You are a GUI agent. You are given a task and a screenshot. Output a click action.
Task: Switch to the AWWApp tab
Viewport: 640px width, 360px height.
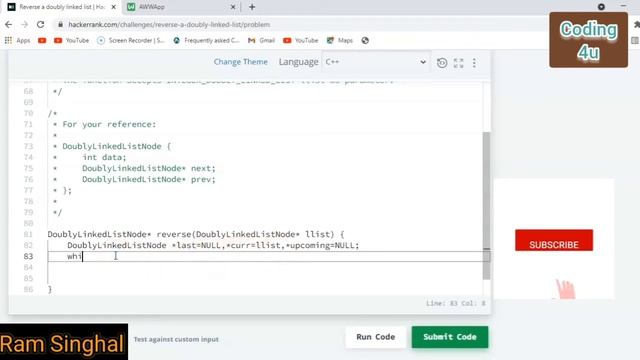point(181,7)
